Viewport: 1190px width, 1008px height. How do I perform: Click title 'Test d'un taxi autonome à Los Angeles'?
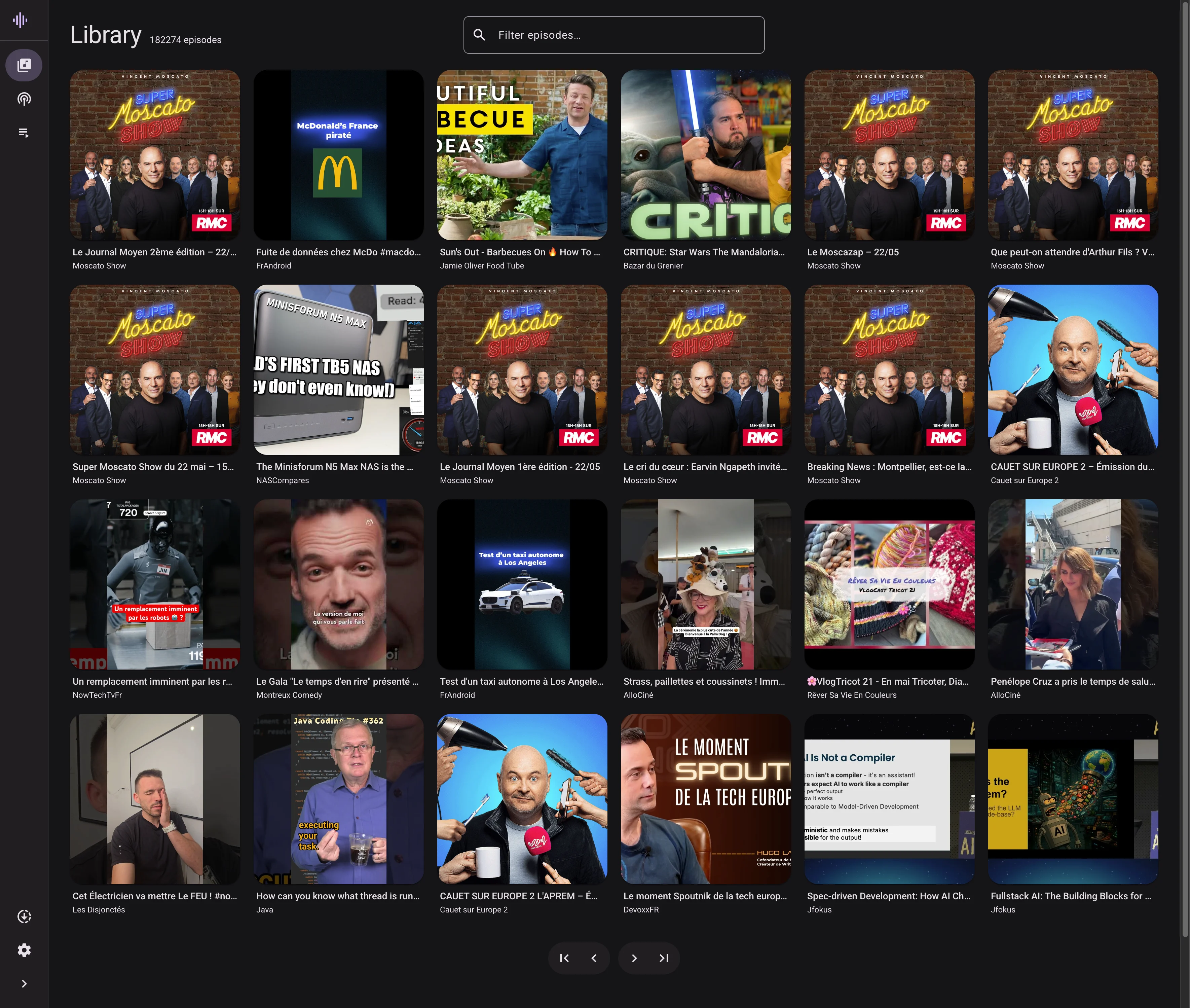[522, 682]
